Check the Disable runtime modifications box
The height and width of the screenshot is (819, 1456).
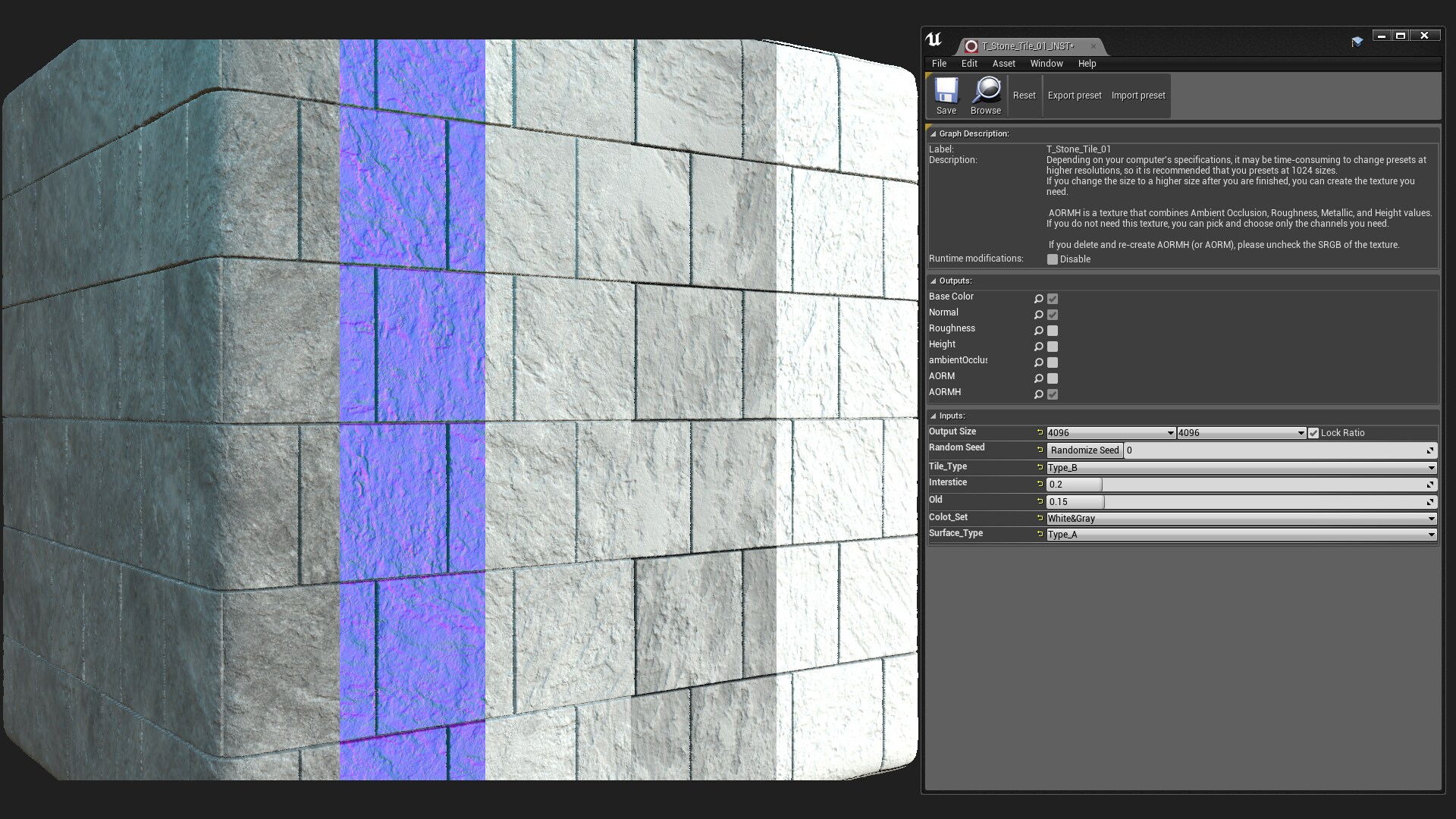(x=1053, y=259)
